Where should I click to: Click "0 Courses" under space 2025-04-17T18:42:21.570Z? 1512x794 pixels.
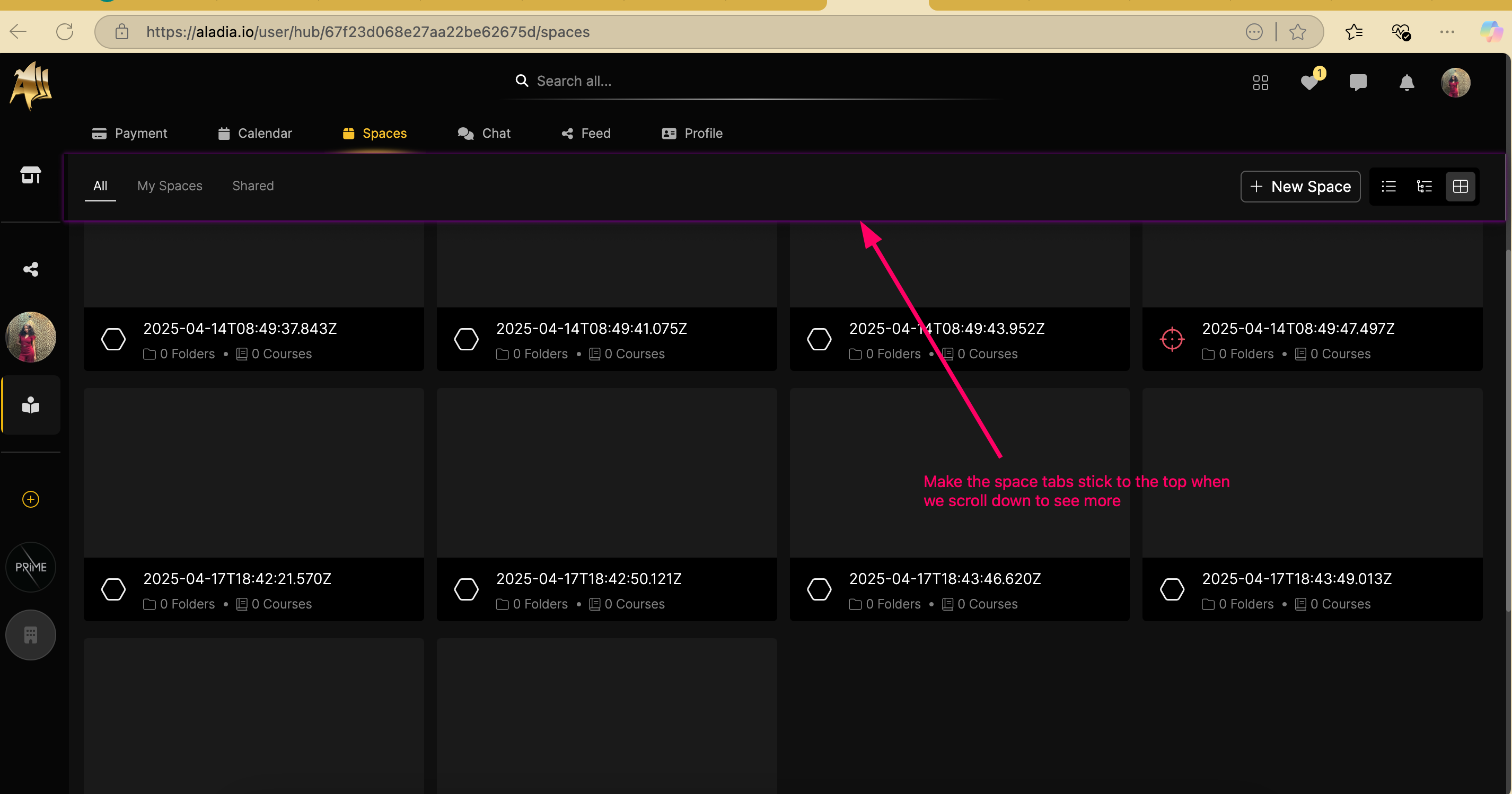pos(274,604)
